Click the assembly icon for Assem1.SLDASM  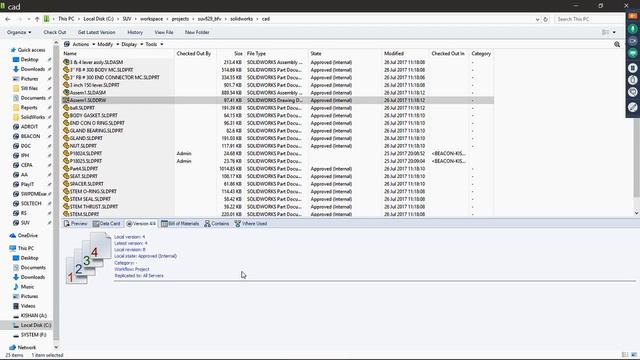[66, 93]
